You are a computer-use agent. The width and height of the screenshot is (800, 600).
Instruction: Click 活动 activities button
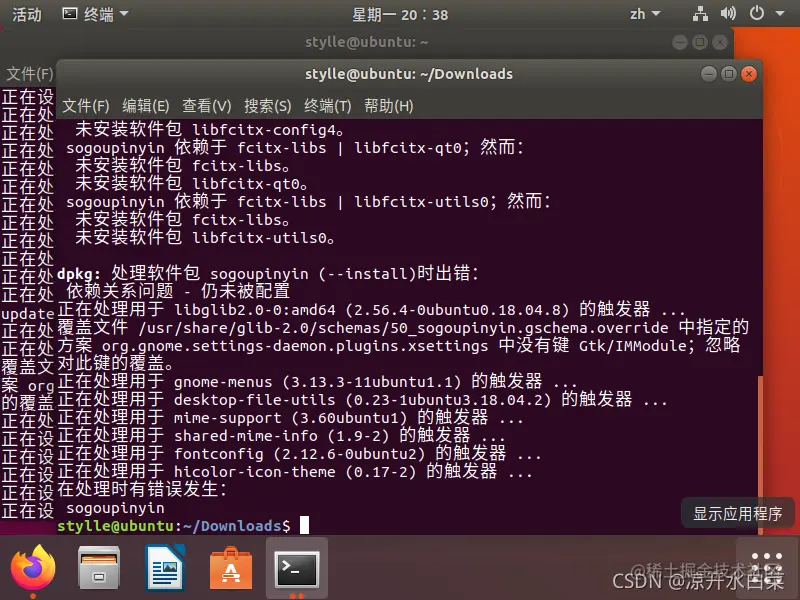(x=27, y=14)
